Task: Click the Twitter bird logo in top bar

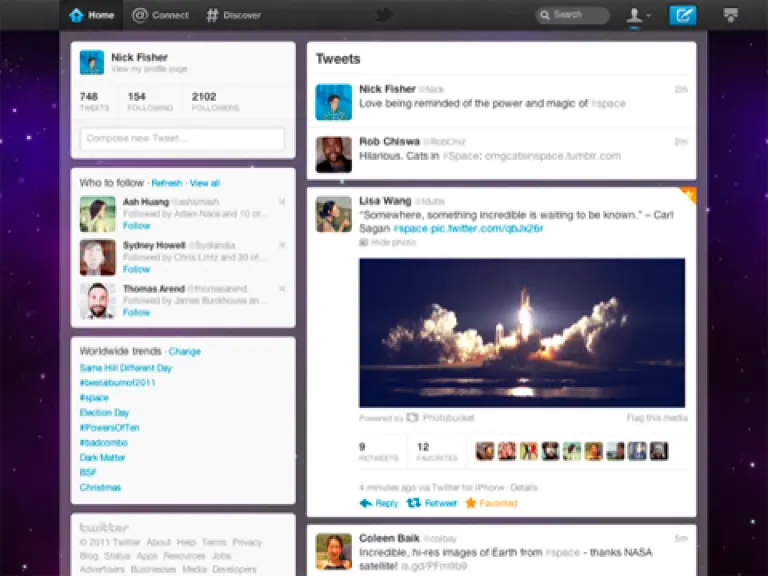Action: 384,15
